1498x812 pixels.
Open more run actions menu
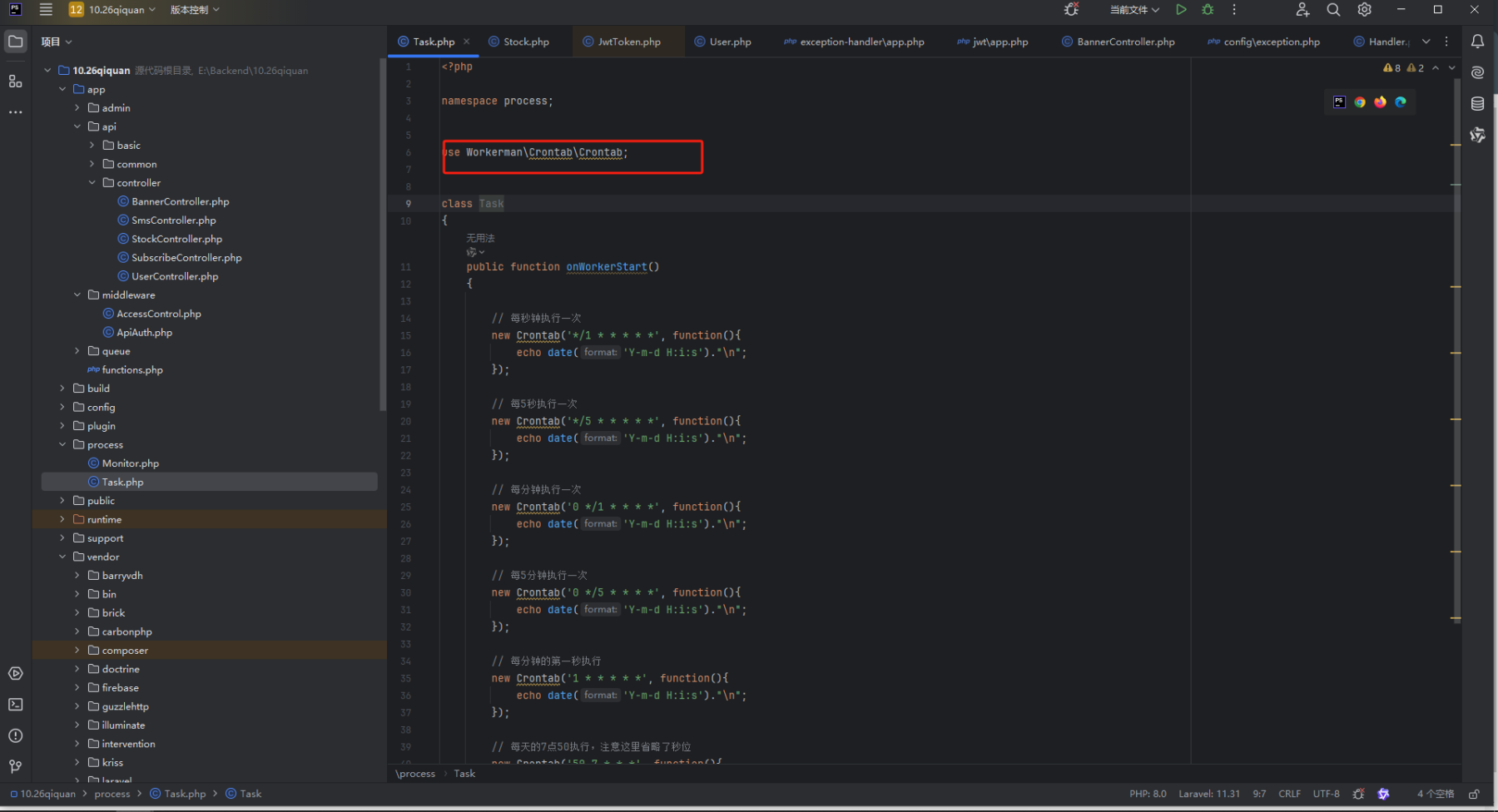point(1234,10)
